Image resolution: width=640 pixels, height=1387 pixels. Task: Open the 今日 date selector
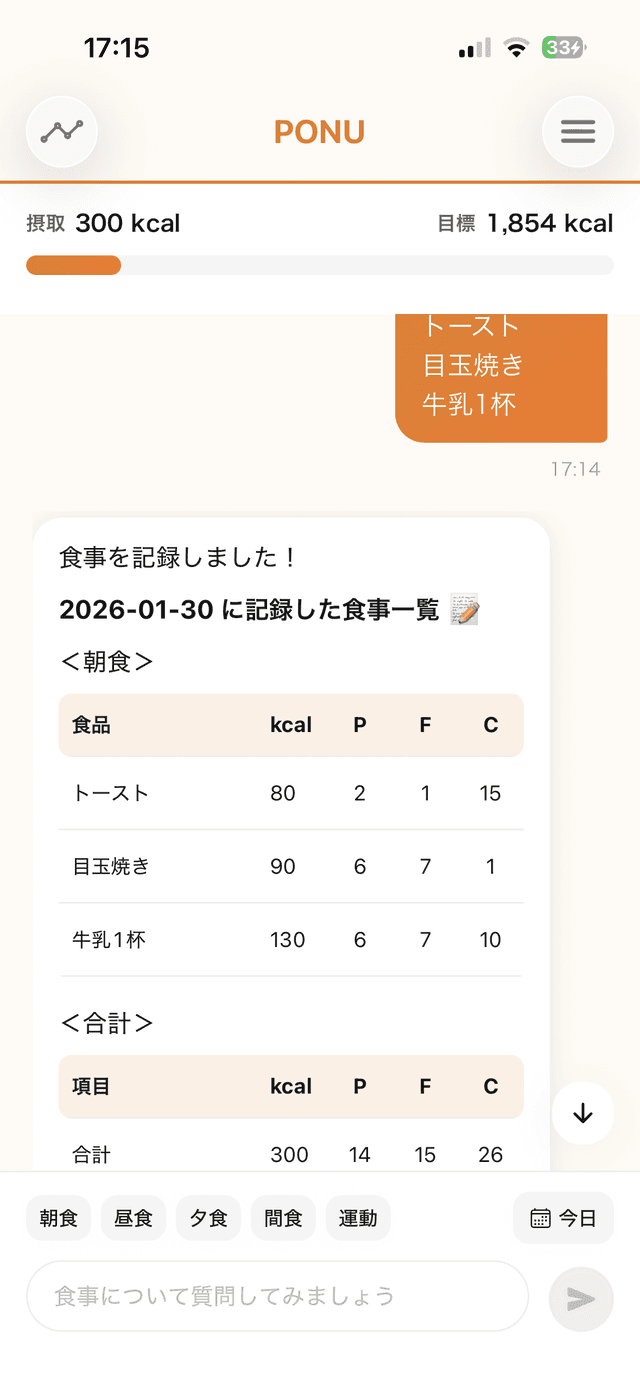click(563, 1218)
